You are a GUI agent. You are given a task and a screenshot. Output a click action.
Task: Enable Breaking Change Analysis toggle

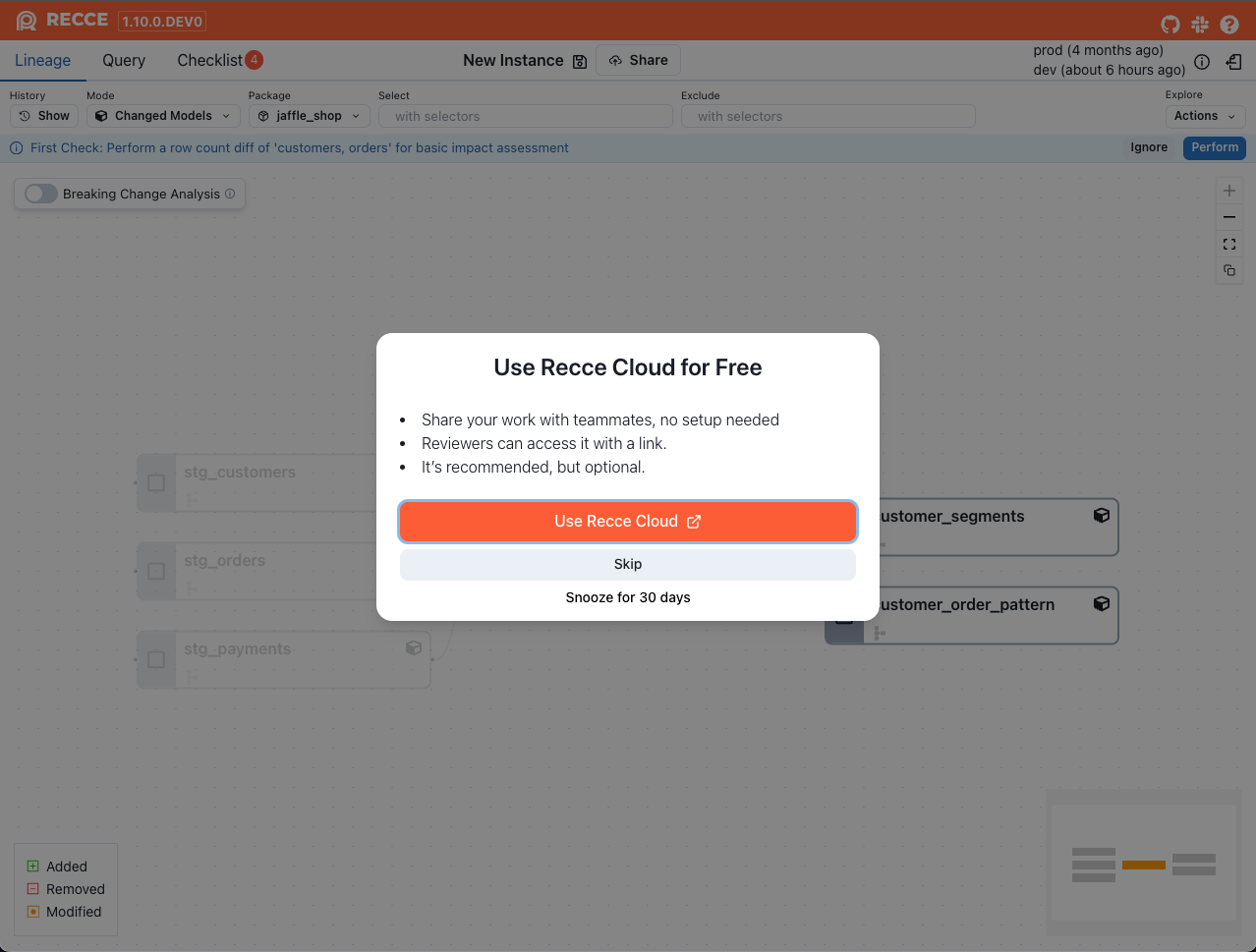pos(41,194)
